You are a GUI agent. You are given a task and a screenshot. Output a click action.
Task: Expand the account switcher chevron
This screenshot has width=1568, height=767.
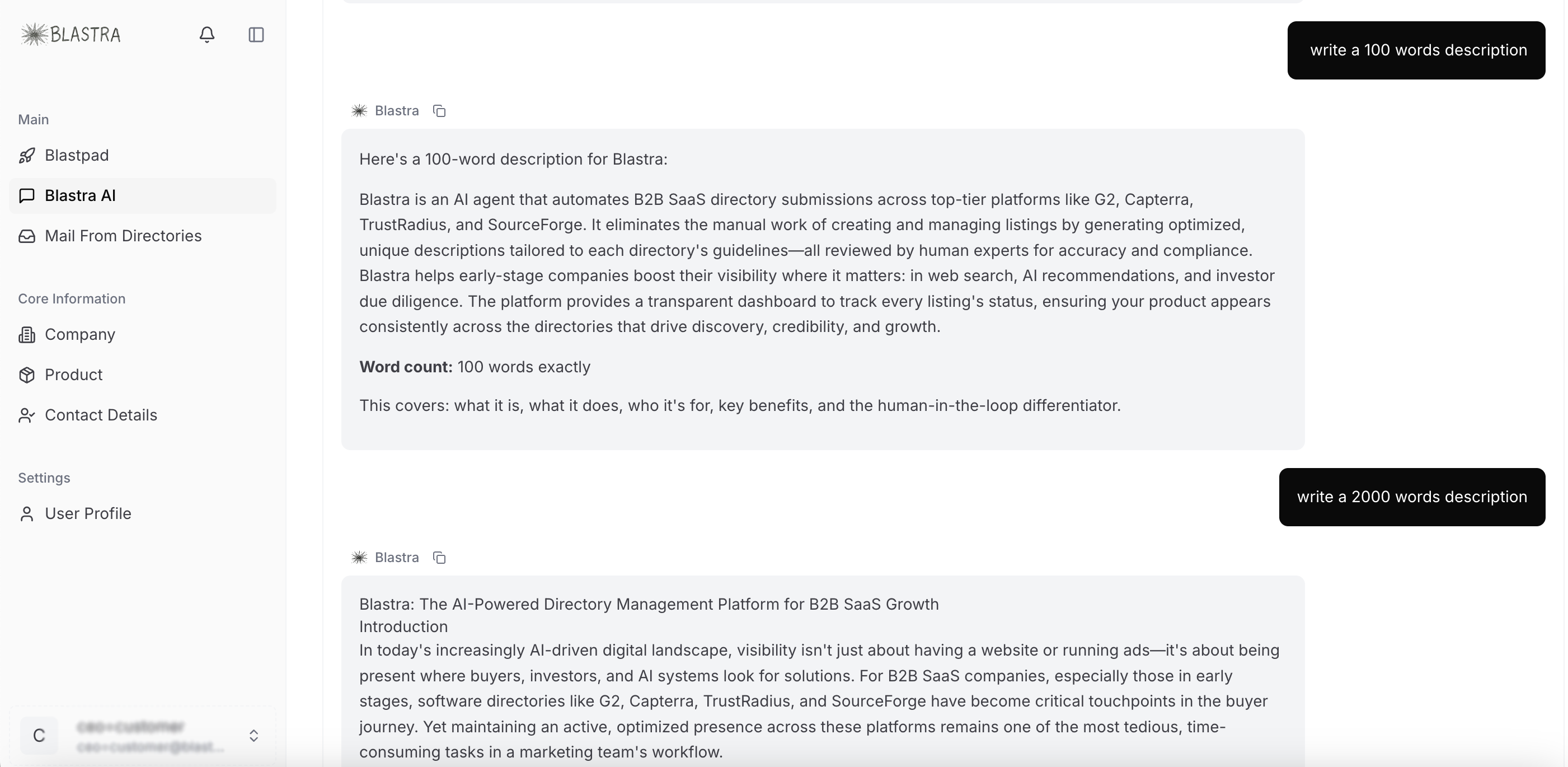click(x=254, y=735)
